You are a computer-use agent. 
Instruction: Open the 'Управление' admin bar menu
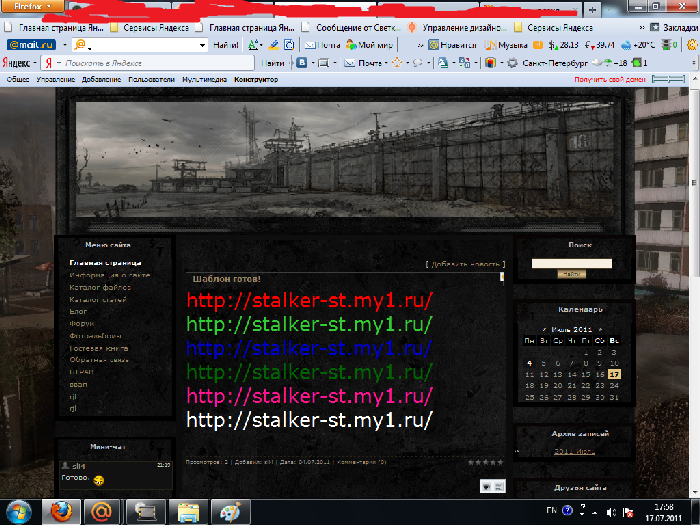(55, 79)
